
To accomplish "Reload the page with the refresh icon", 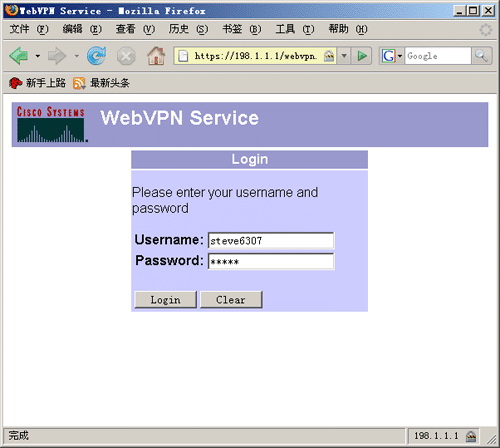I will 96,56.
